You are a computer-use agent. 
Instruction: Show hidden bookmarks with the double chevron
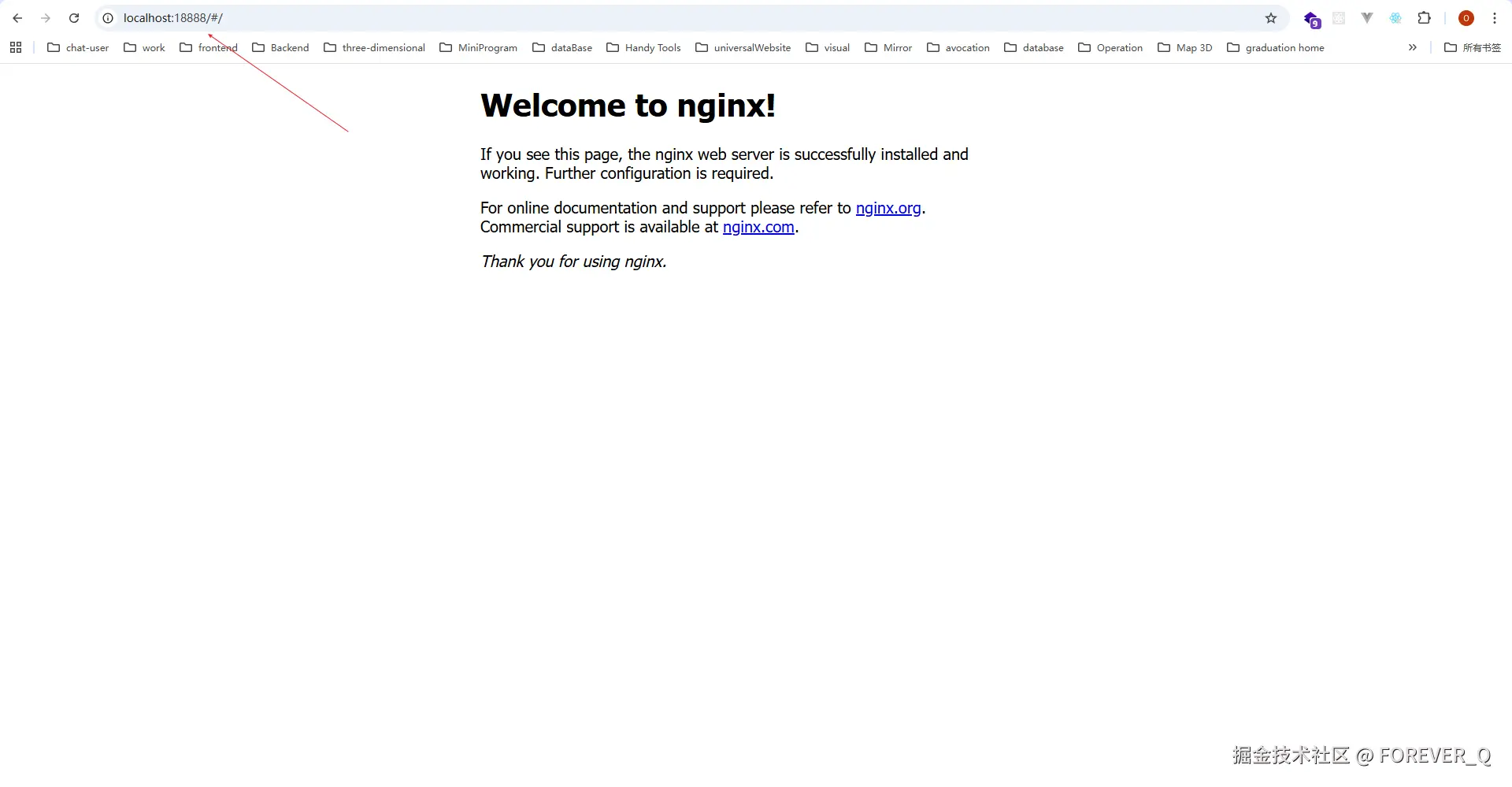point(1413,47)
